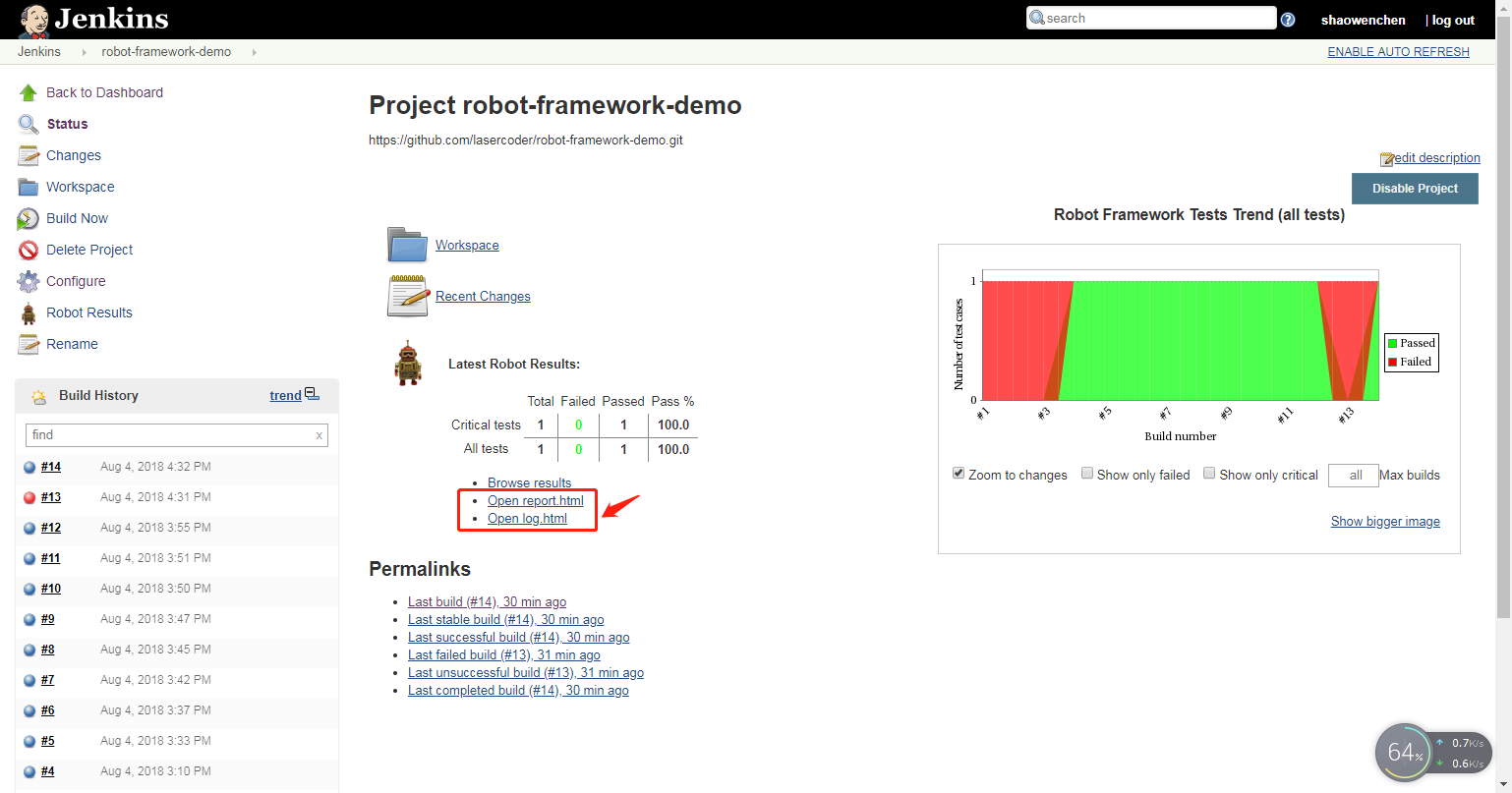Click the Delete Project no-entry icon

(x=29, y=250)
